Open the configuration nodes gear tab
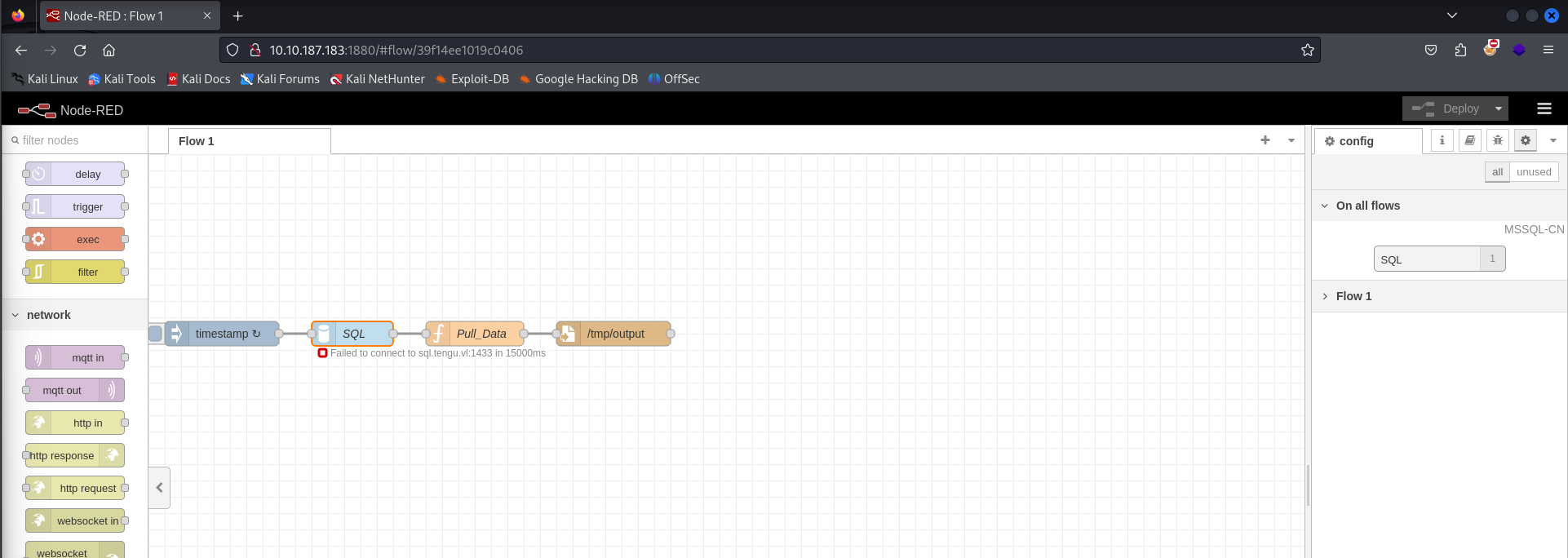This screenshot has width=1568, height=558. [1525, 140]
